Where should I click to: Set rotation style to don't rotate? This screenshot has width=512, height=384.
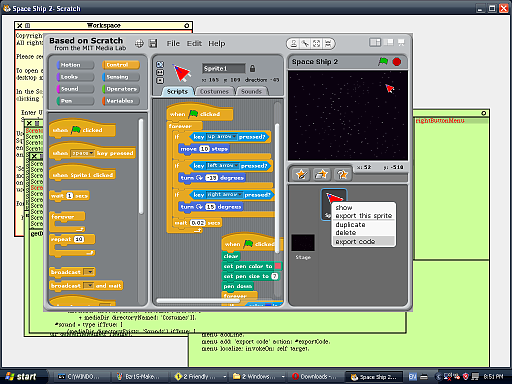160,80
